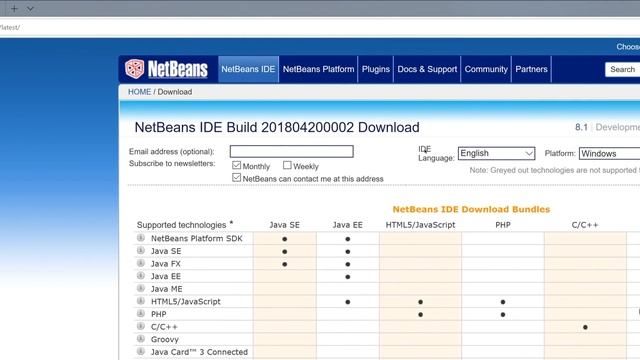
Task: Open the info icon beside Java ME
Action: coord(141,289)
